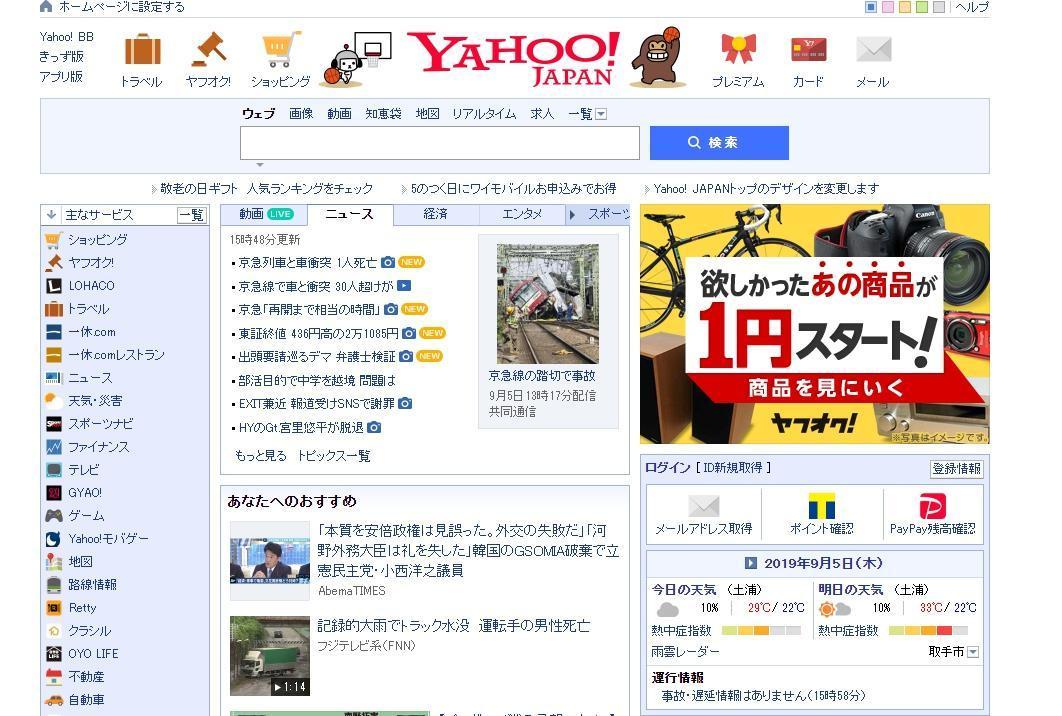
Task: Click the ニュース icon in sidebar
Action: click(54, 378)
